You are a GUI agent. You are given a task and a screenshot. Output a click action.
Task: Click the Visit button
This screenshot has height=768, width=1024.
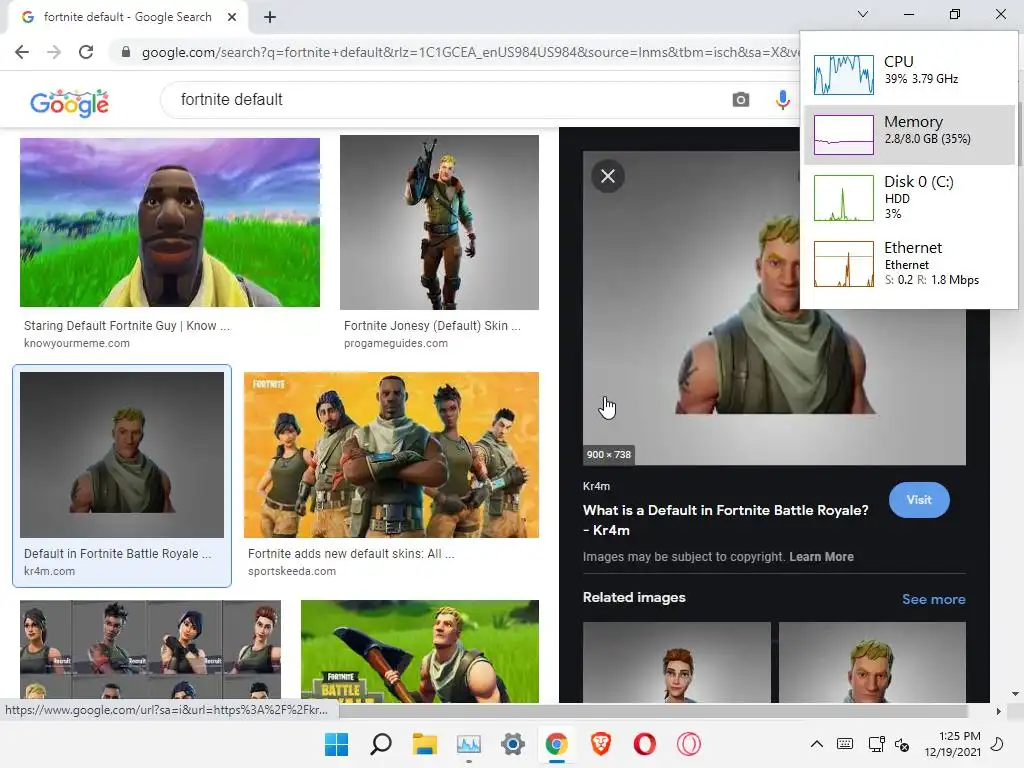coord(919,500)
